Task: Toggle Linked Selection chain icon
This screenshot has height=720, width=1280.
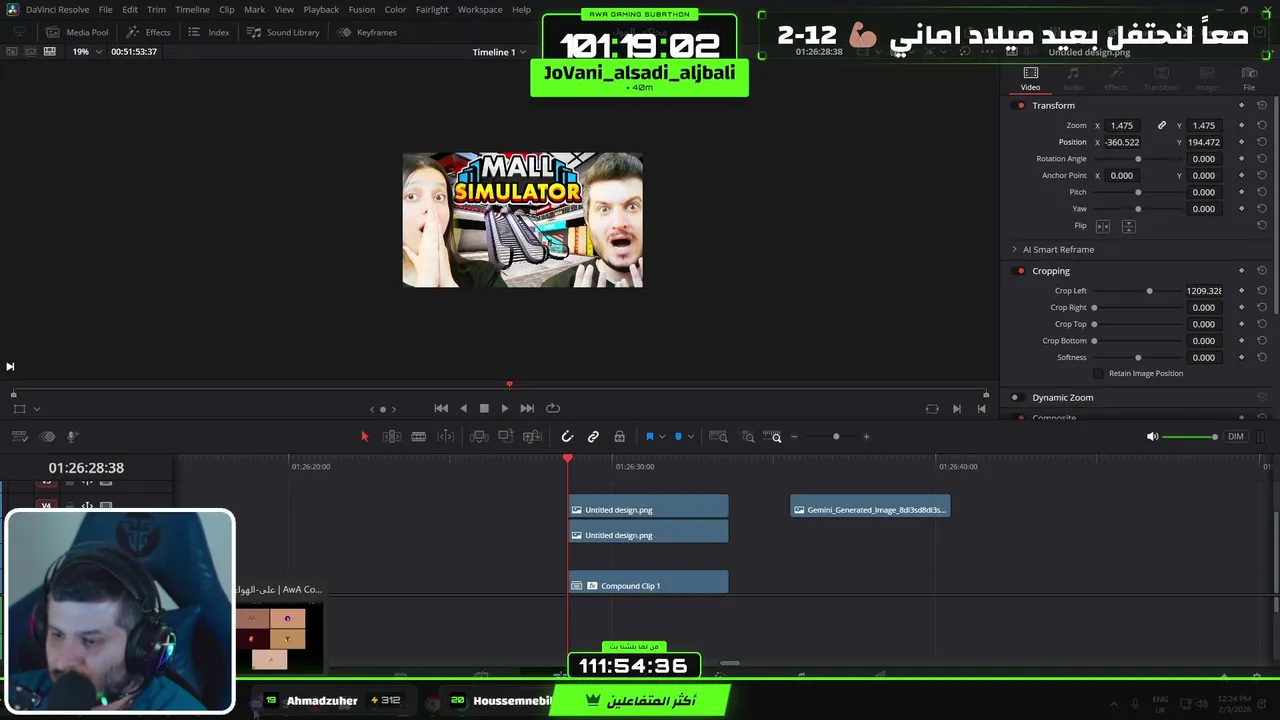Action: pyautogui.click(x=593, y=436)
